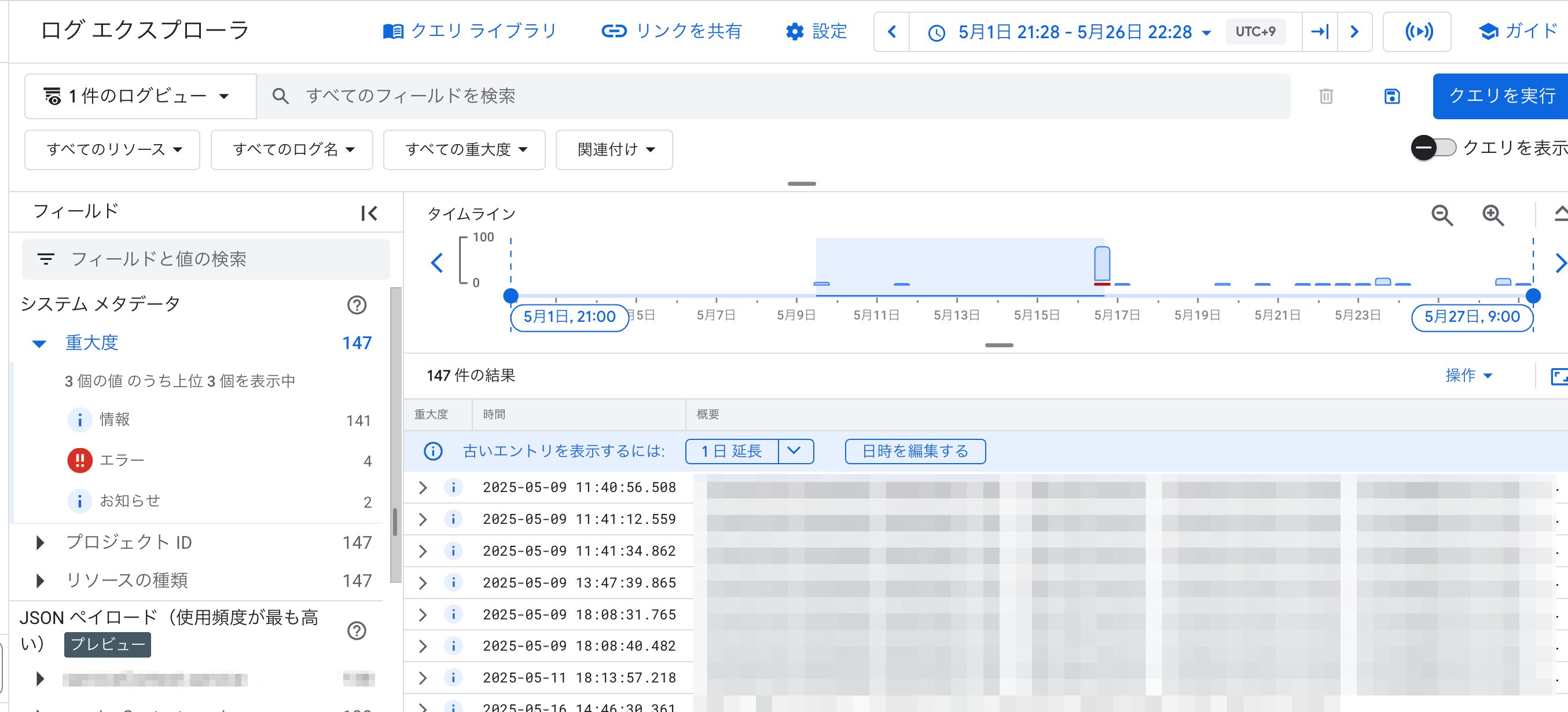Click the 時間 column header
The height and width of the screenshot is (712, 1568).
click(x=494, y=414)
